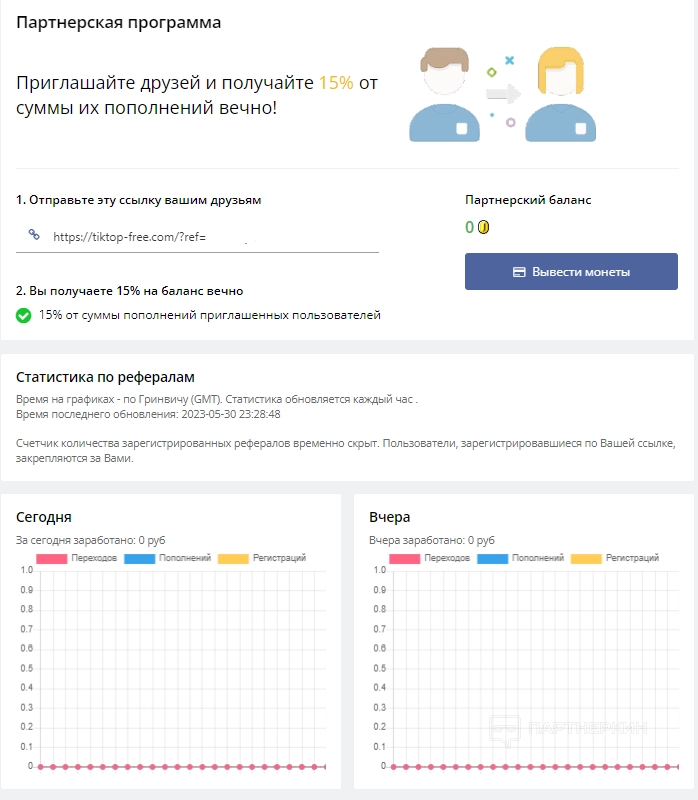Toggle Переходов legend in the Сегодня chart
This screenshot has height=800, width=698.
coord(78,558)
